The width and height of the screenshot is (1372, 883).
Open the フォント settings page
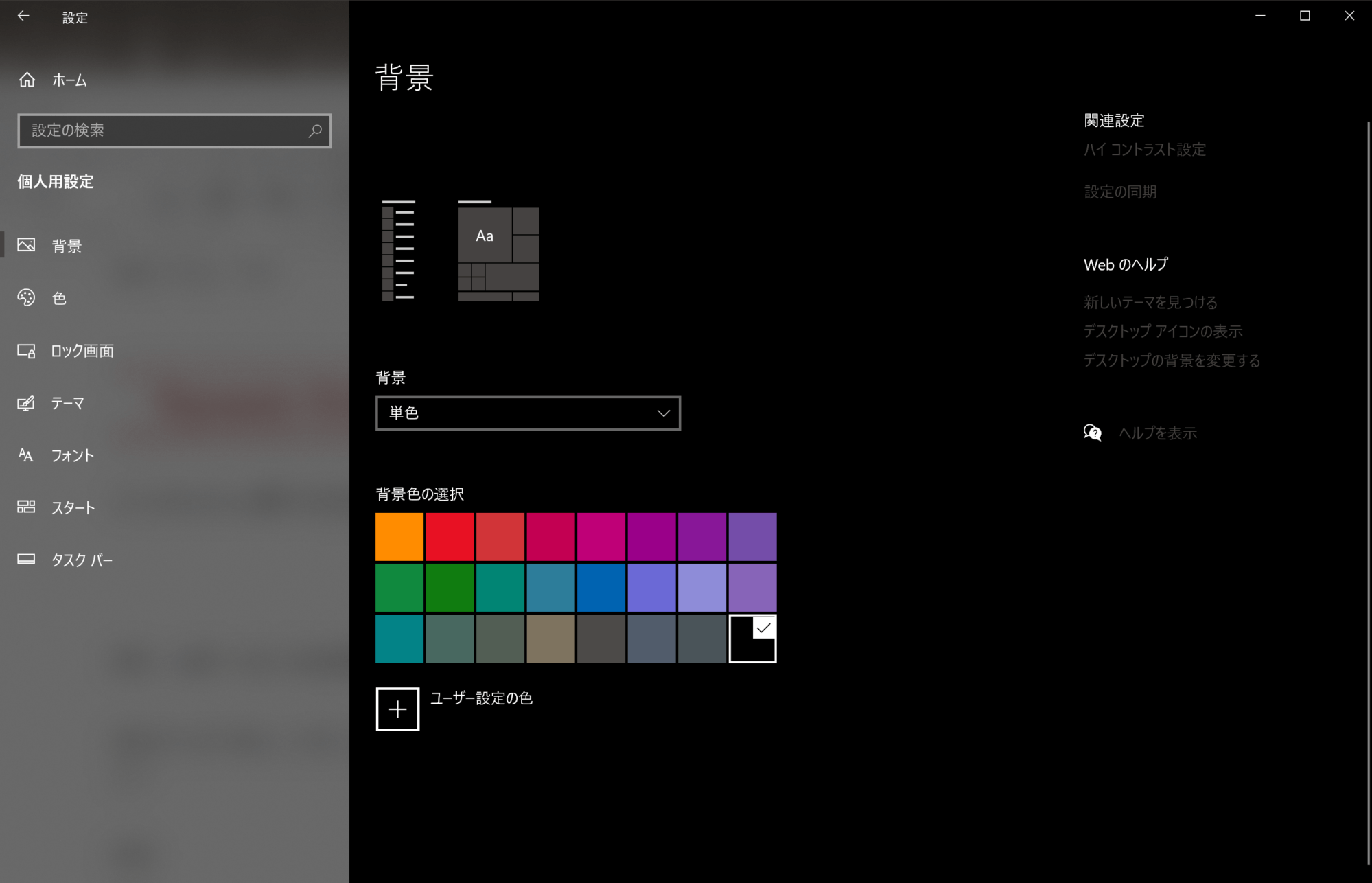(174, 455)
